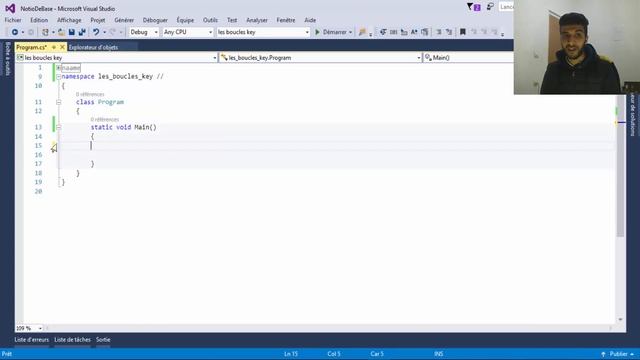Viewport: 640px width, 360px height.
Task: Switch to the Explorateur d'objets tab
Action: pos(93,47)
